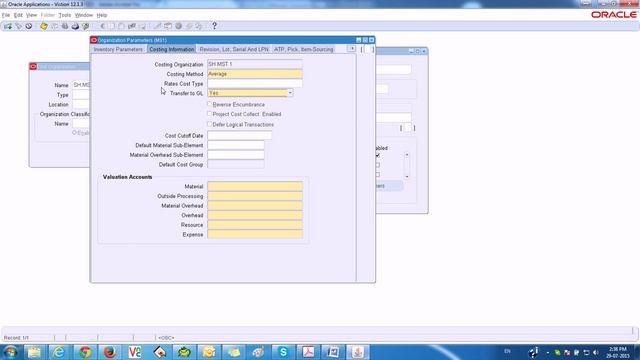640x360 pixels.
Task: Open Firefox from the taskbar
Action: (109, 352)
